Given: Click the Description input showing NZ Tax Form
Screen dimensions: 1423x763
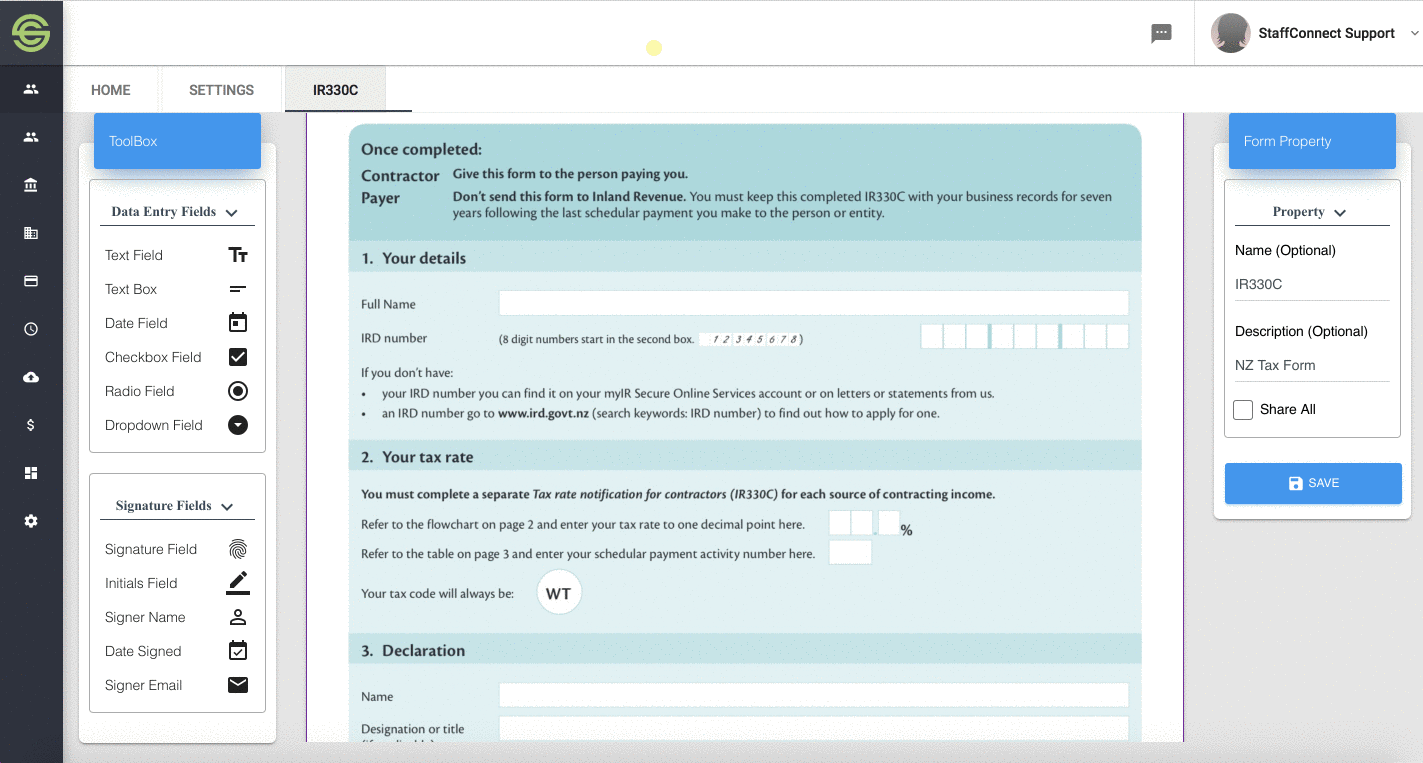Looking at the screenshot, I should click(x=1312, y=365).
